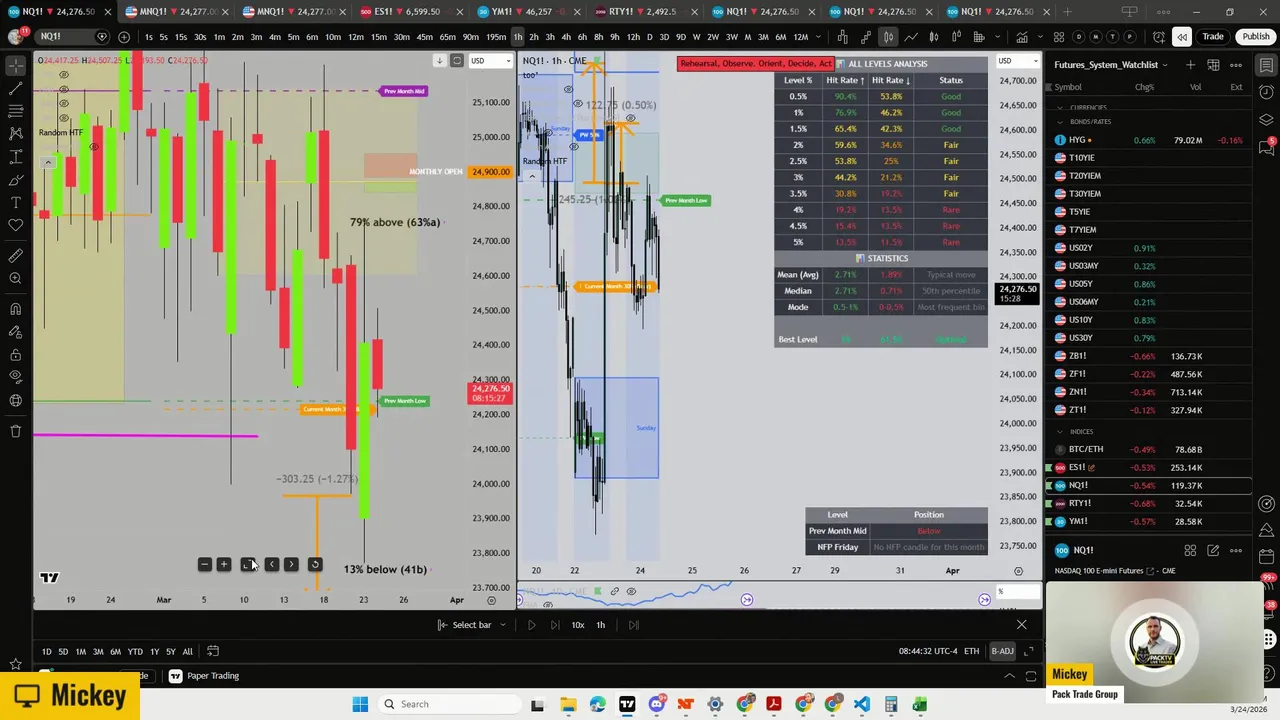1280x720 pixels.
Task: Click the Publish button
Action: [x=1256, y=37]
